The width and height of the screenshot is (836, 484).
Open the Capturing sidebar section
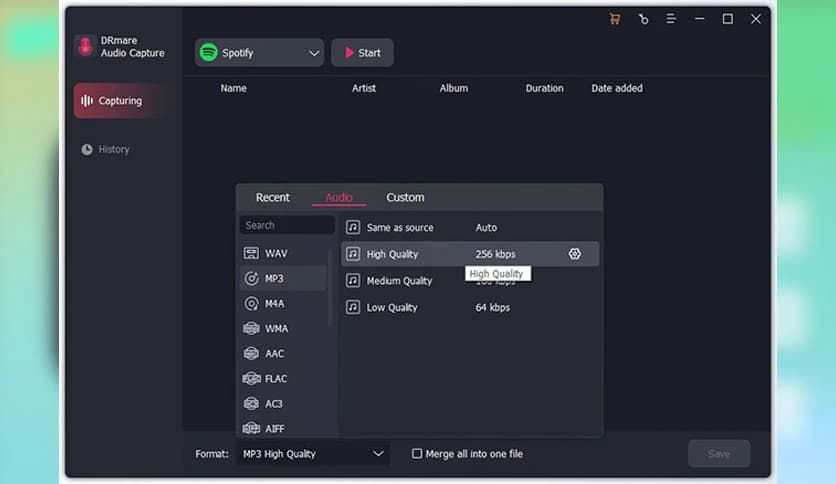click(125, 100)
